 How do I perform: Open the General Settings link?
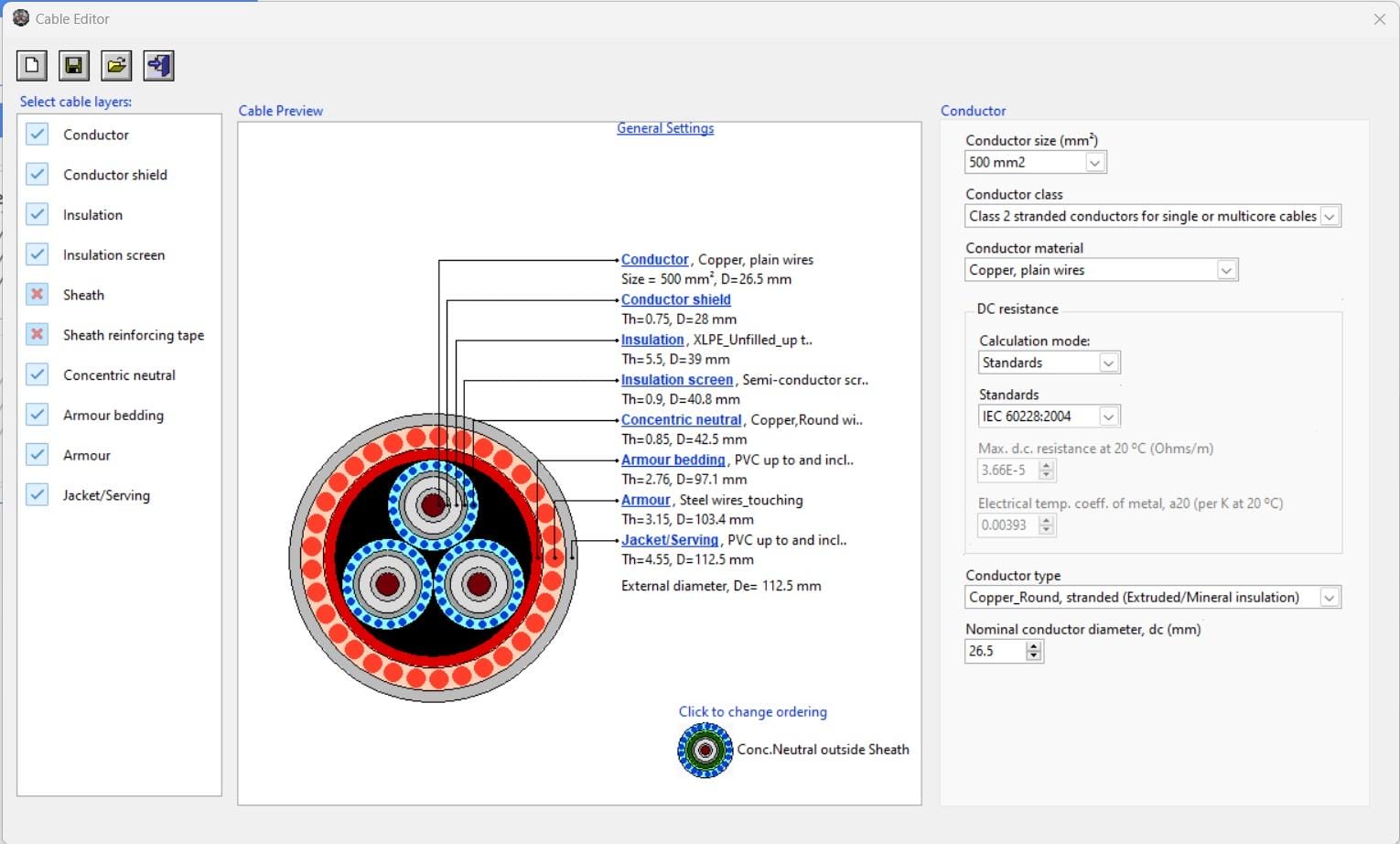coord(665,127)
